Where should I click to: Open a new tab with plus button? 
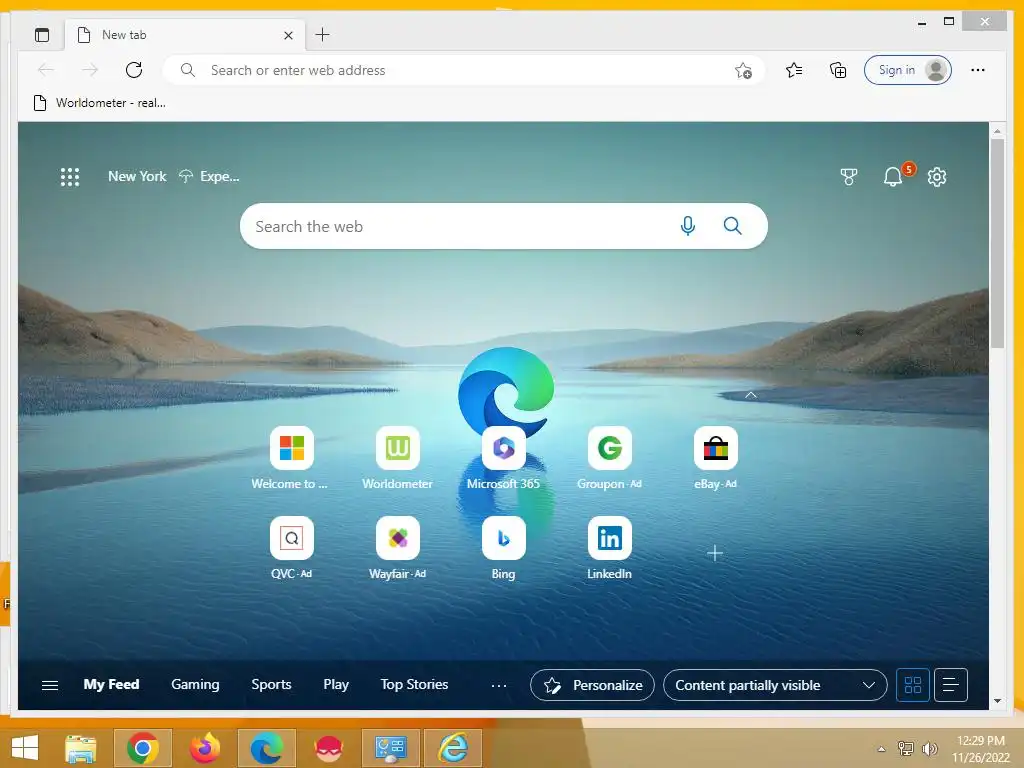[x=322, y=35]
